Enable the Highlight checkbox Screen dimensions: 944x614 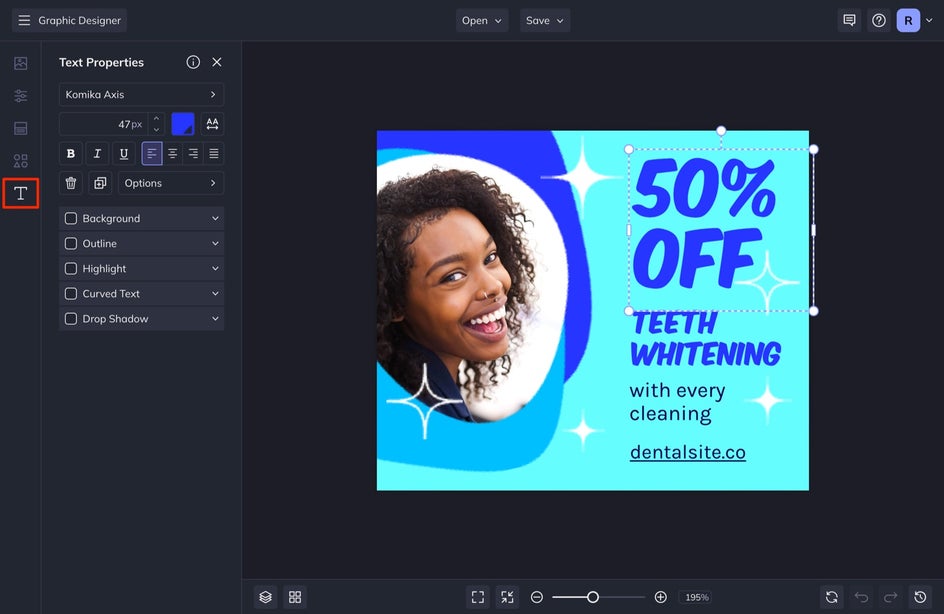(x=71, y=268)
